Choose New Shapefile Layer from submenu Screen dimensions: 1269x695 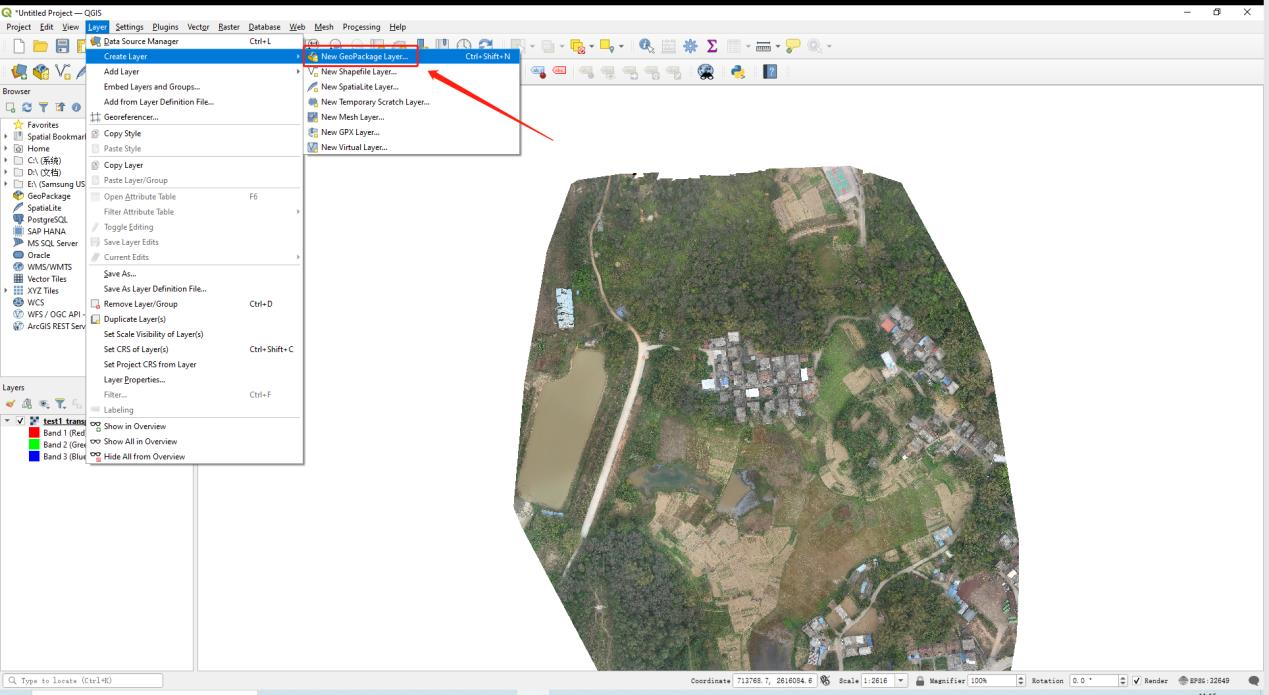coord(358,72)
